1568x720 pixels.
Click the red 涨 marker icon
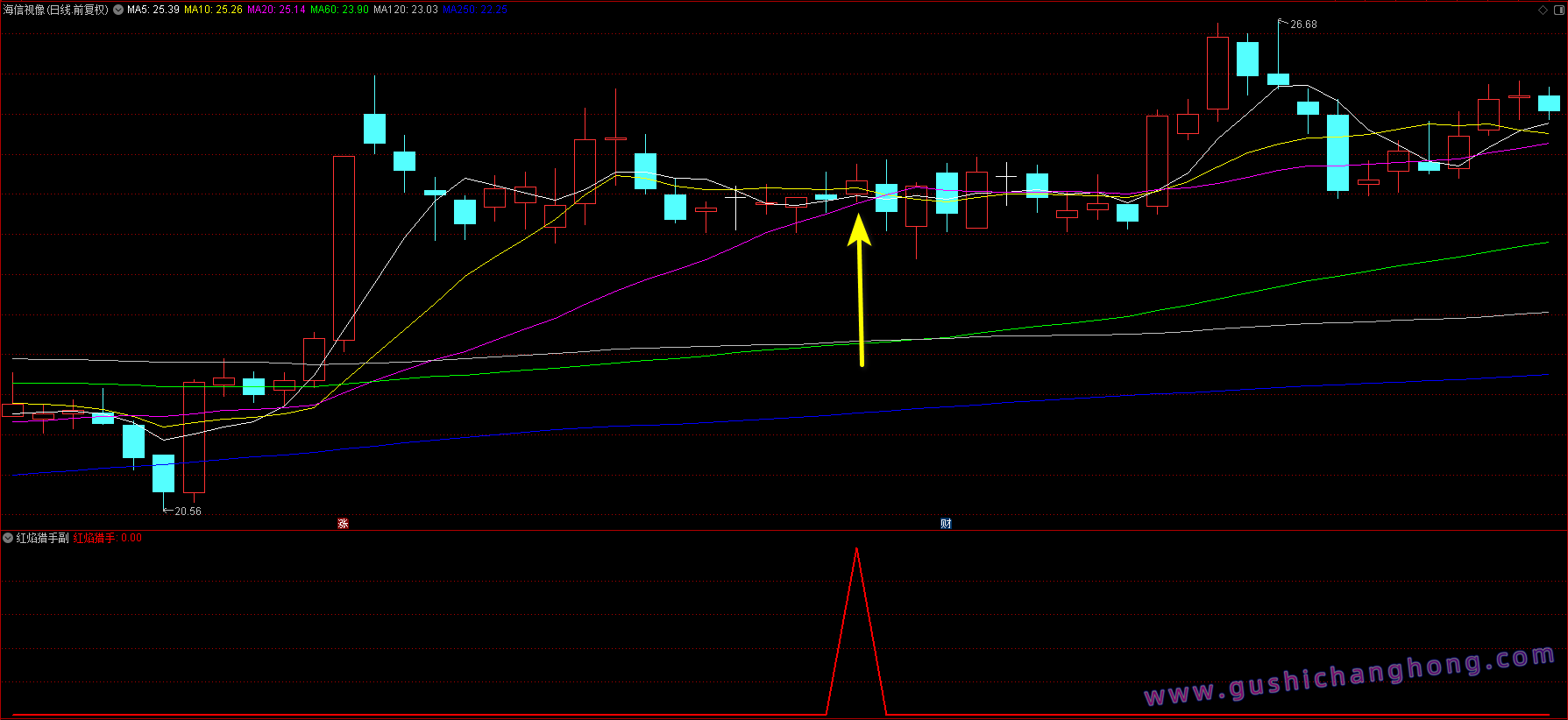(344, 524)
